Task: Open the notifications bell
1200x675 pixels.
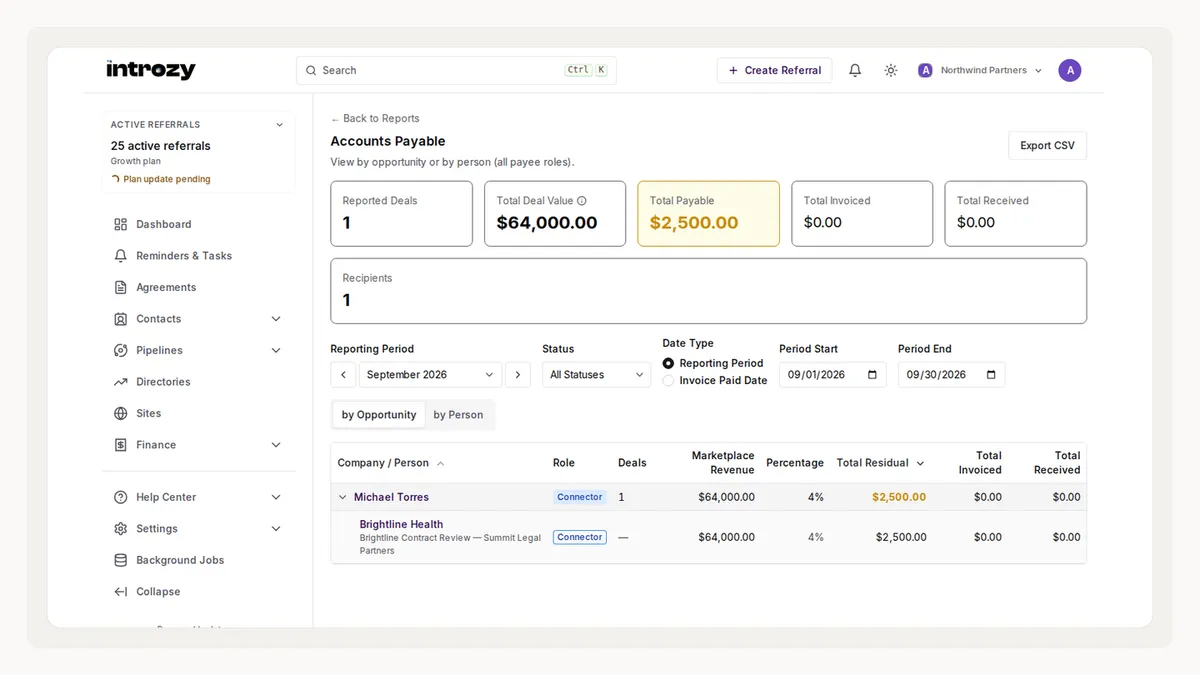Action: tap(855, 70)
